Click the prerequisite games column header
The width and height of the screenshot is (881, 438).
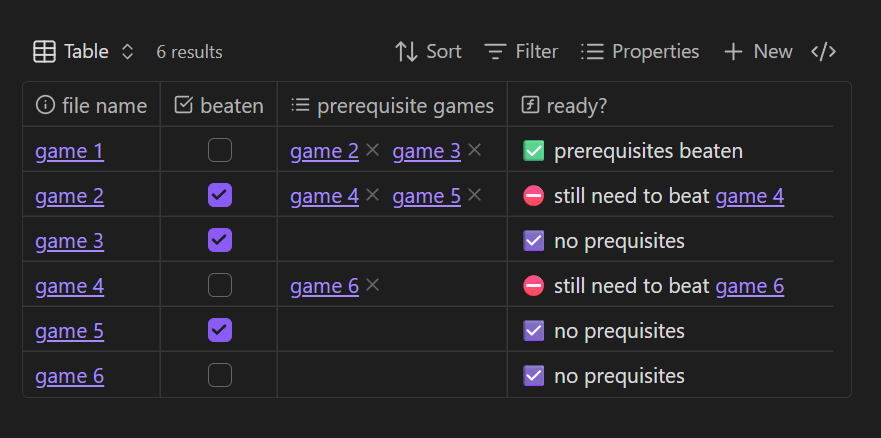[392, 105]
